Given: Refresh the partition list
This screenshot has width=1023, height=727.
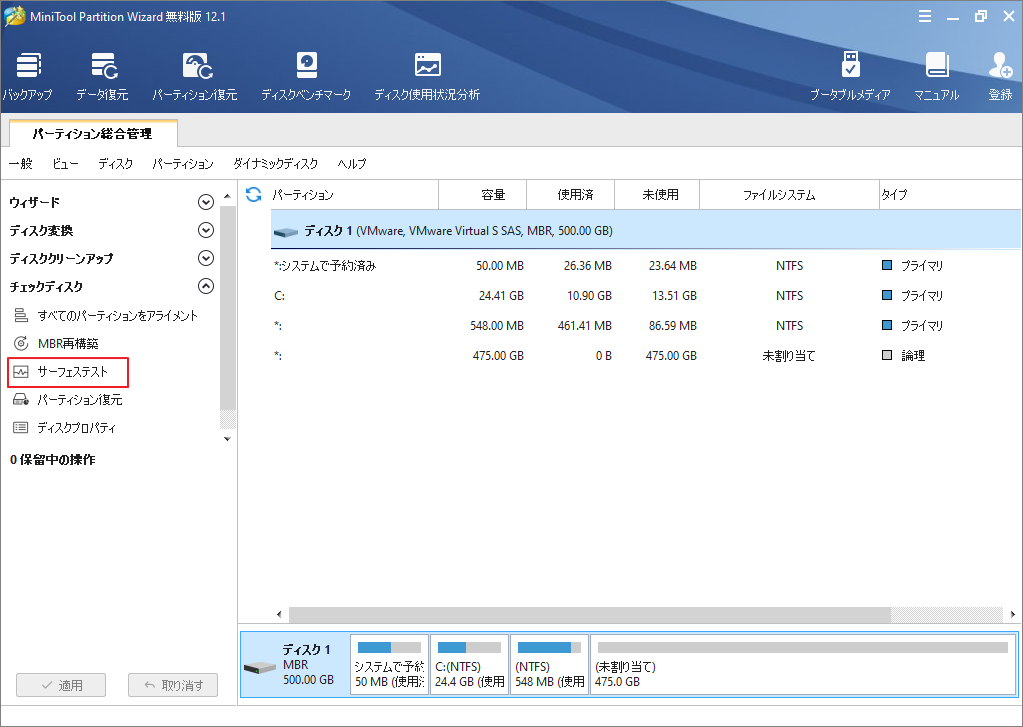Looking at the screenshot, I should pos(253,194).
